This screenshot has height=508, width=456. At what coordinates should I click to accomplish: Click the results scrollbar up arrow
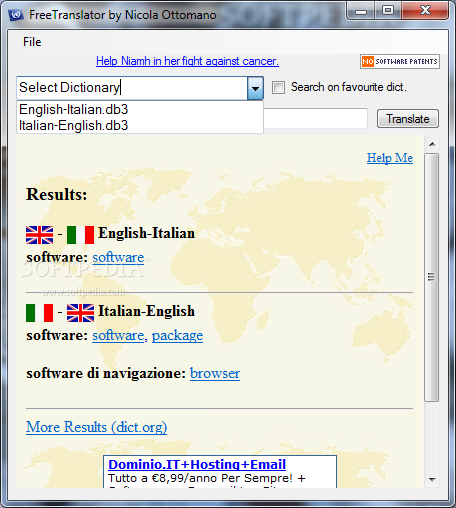pos(432,144)
